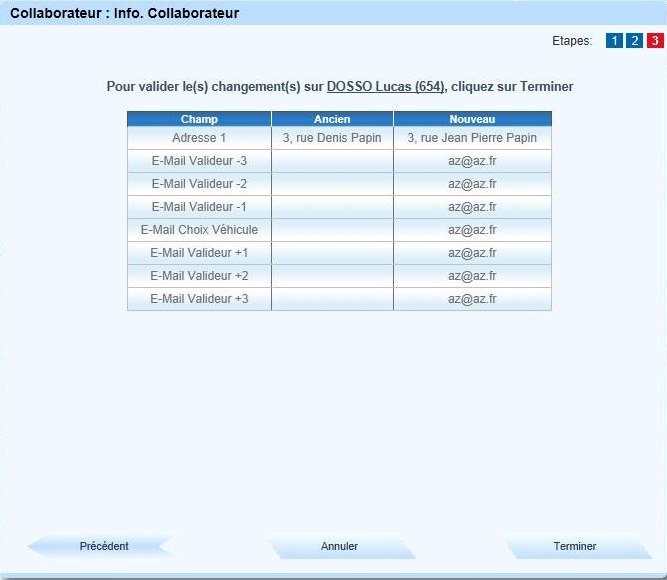Click the Nouveau column header
The width and height of the screenshot is (667, 580).
(x=472, y=119)
